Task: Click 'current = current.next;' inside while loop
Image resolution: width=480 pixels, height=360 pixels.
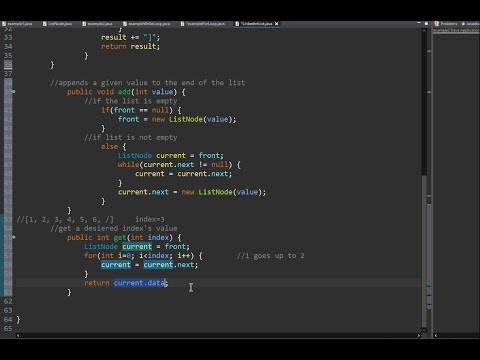Action: (x=183, y=174)
